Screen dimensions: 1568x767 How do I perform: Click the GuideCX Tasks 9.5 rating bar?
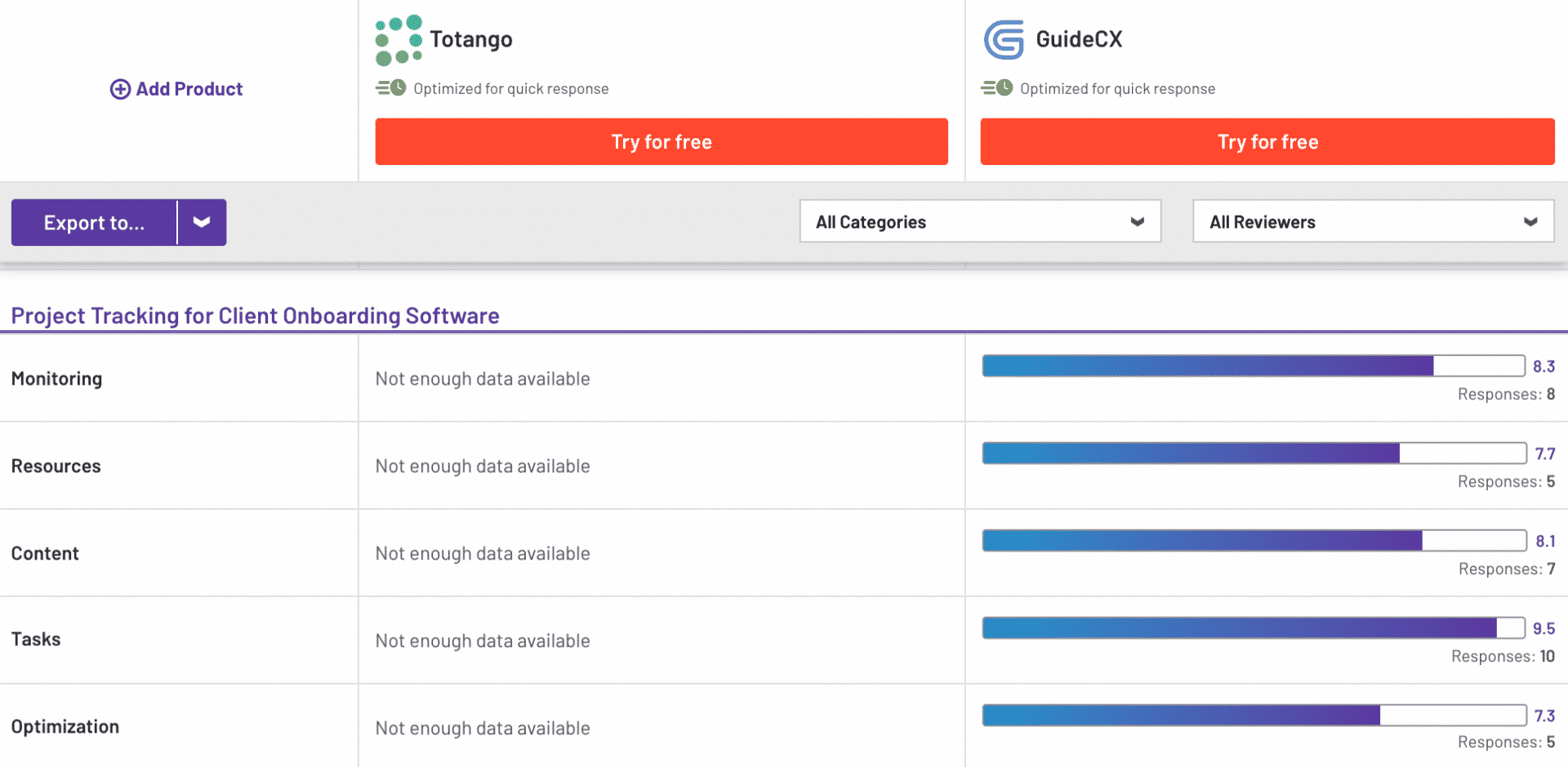click(x=1254, y=628)
